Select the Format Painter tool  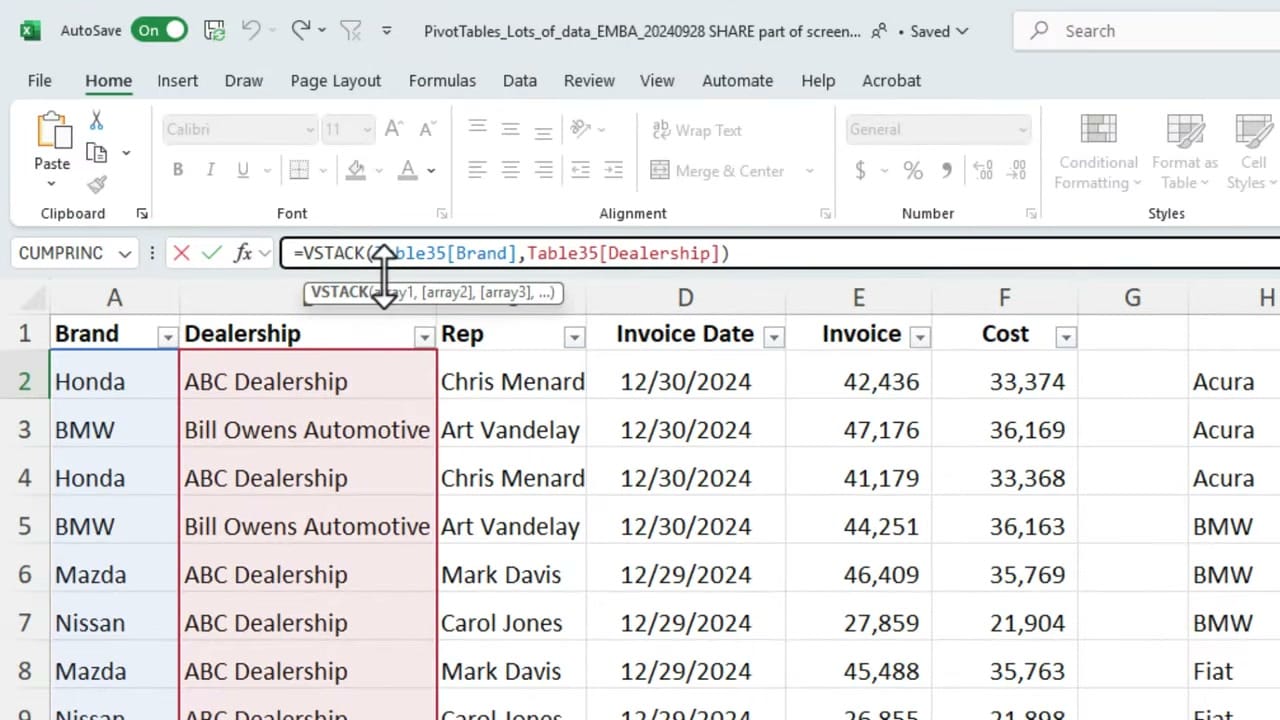(96, 184)
